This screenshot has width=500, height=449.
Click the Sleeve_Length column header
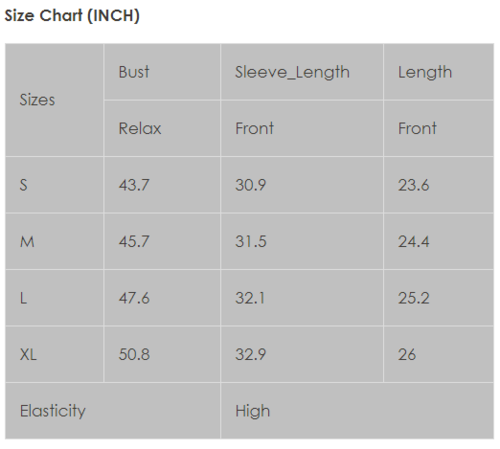302,72
